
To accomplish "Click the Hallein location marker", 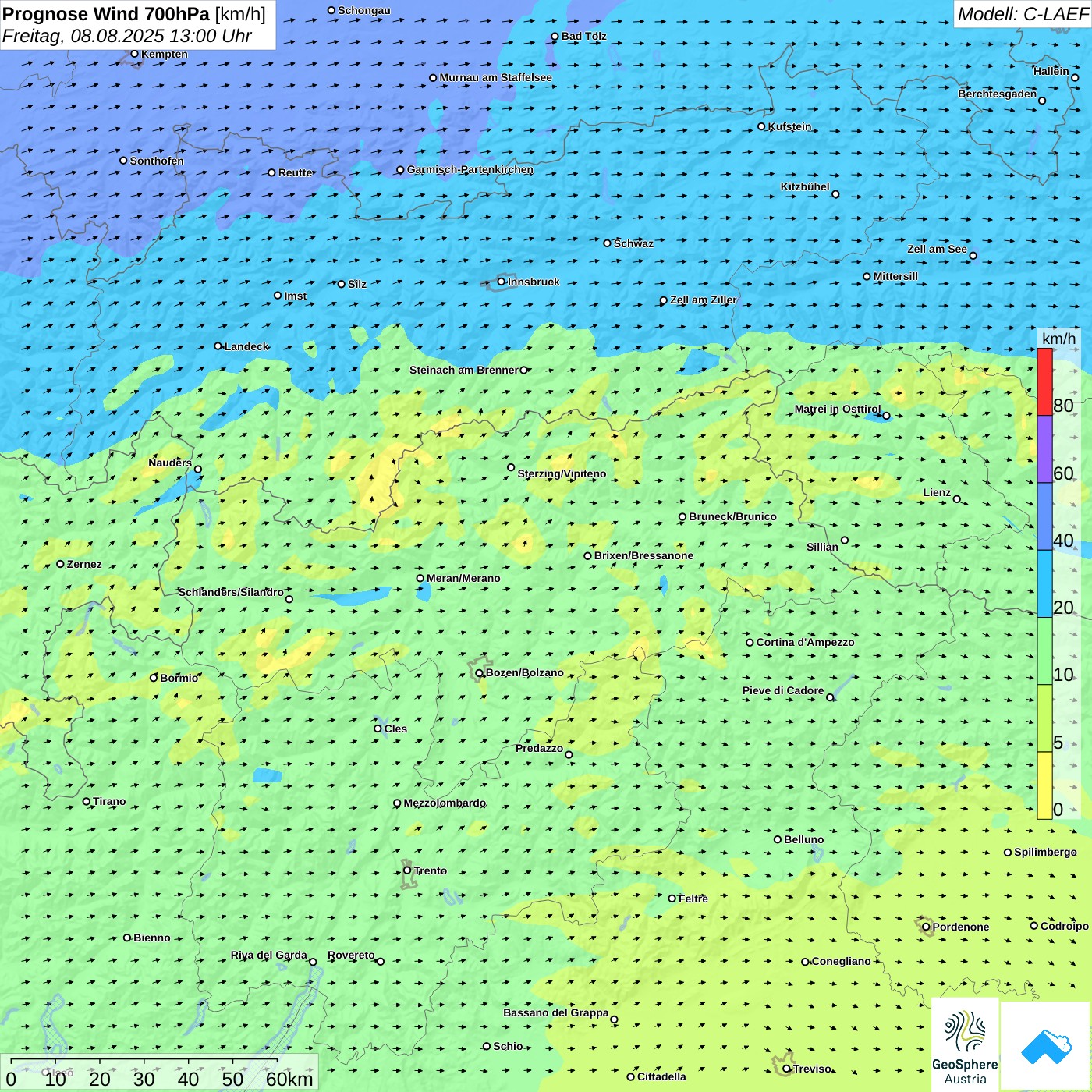I will coord(1075,77).
